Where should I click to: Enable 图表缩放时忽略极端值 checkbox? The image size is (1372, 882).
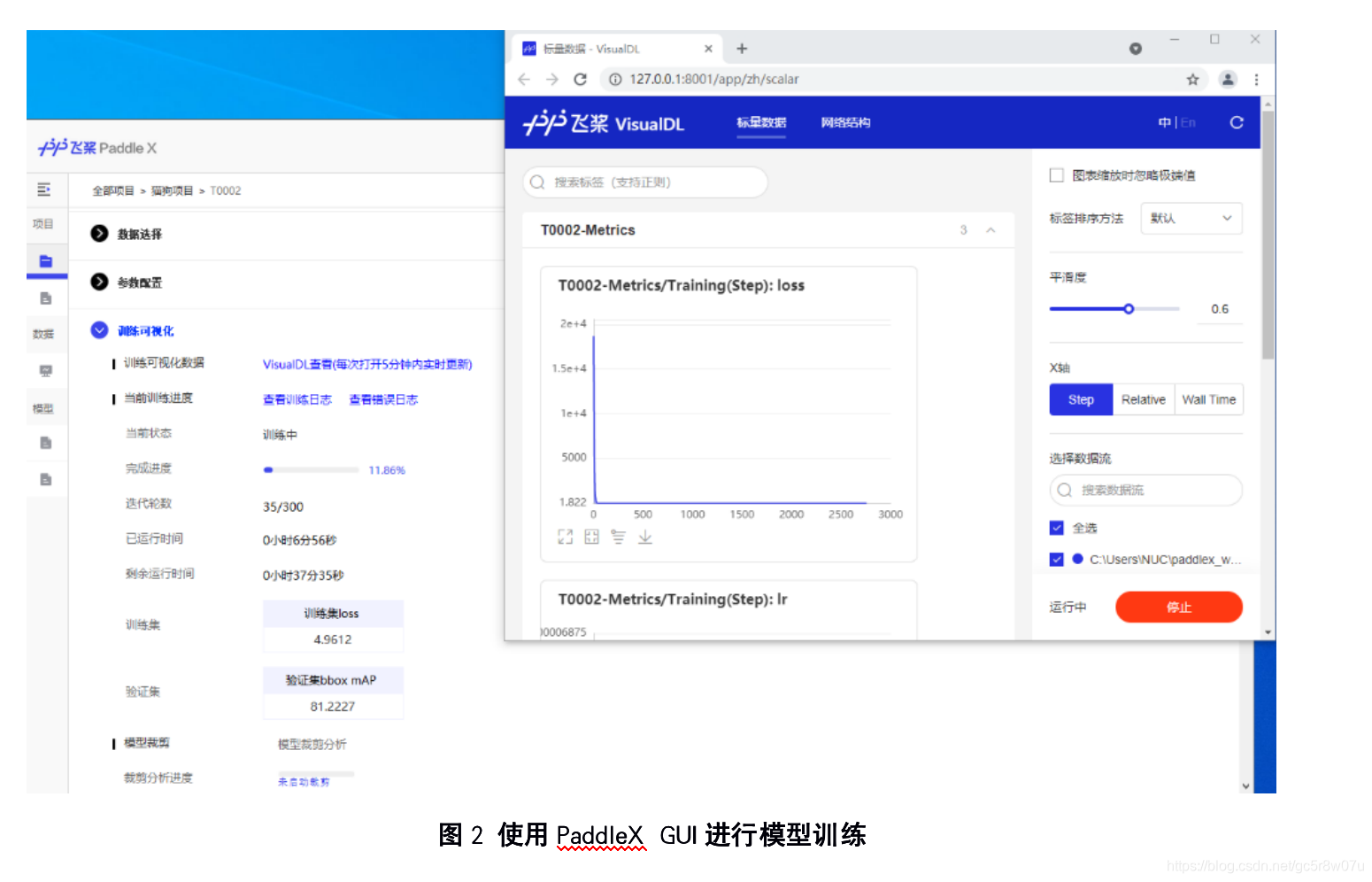[1056, 175]
